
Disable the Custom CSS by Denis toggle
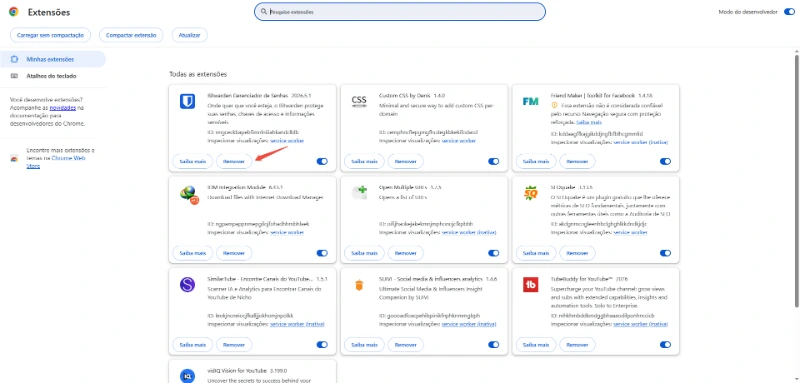point(493,161)
